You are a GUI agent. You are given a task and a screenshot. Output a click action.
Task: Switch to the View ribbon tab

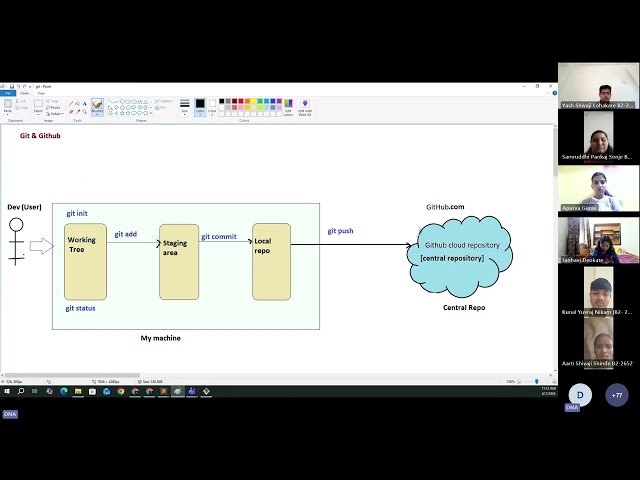click(41, 93)
